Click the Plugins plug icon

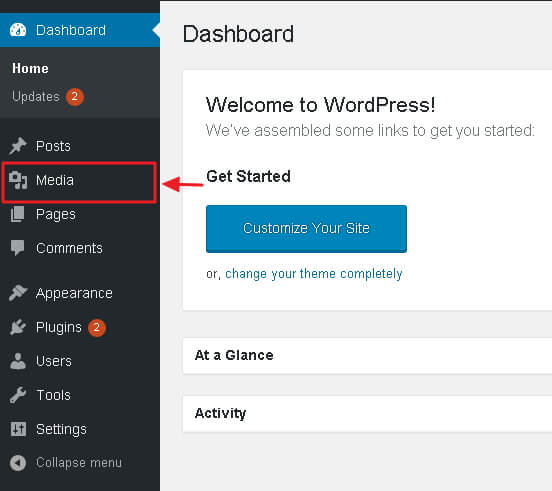point(18,327)
